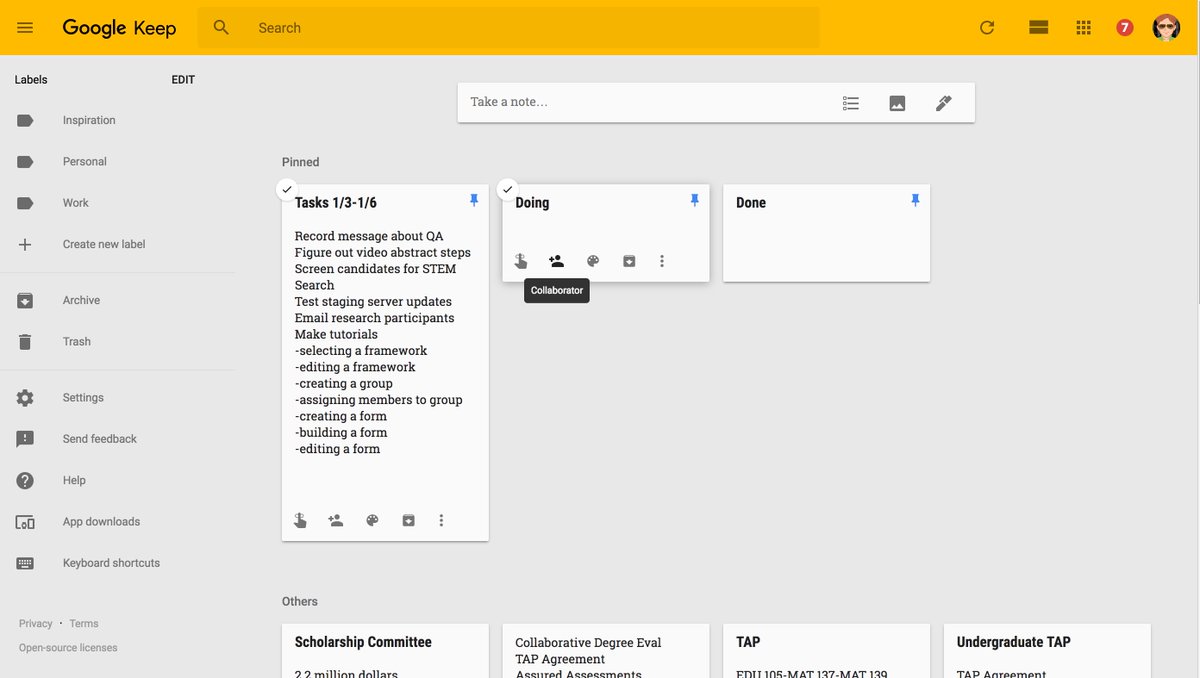Open the Privacy link
This screenshot has width=1200, height=678.
click(x=36, y=623)
